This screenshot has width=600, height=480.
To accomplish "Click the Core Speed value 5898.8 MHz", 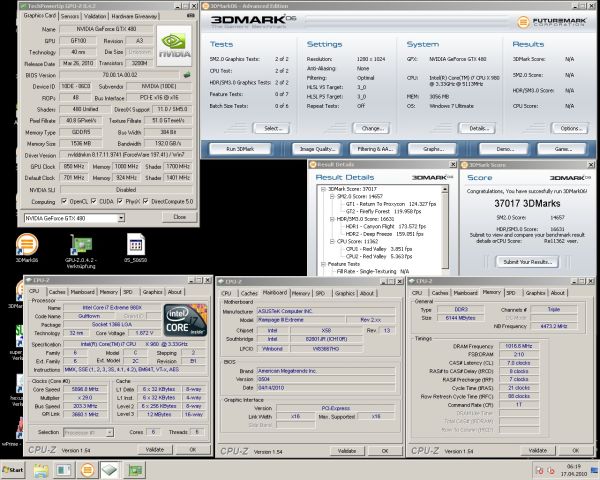I will (x=87, y=389).
